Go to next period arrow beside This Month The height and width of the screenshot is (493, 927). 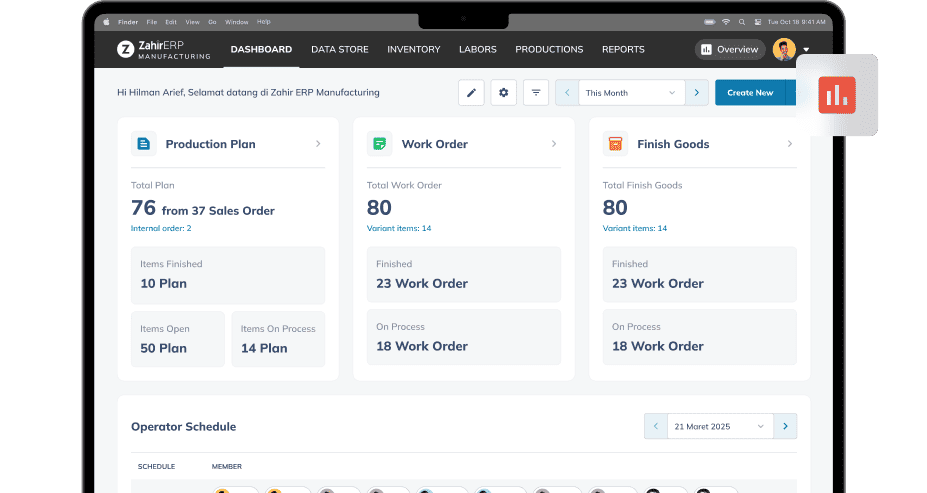point(697,93)
